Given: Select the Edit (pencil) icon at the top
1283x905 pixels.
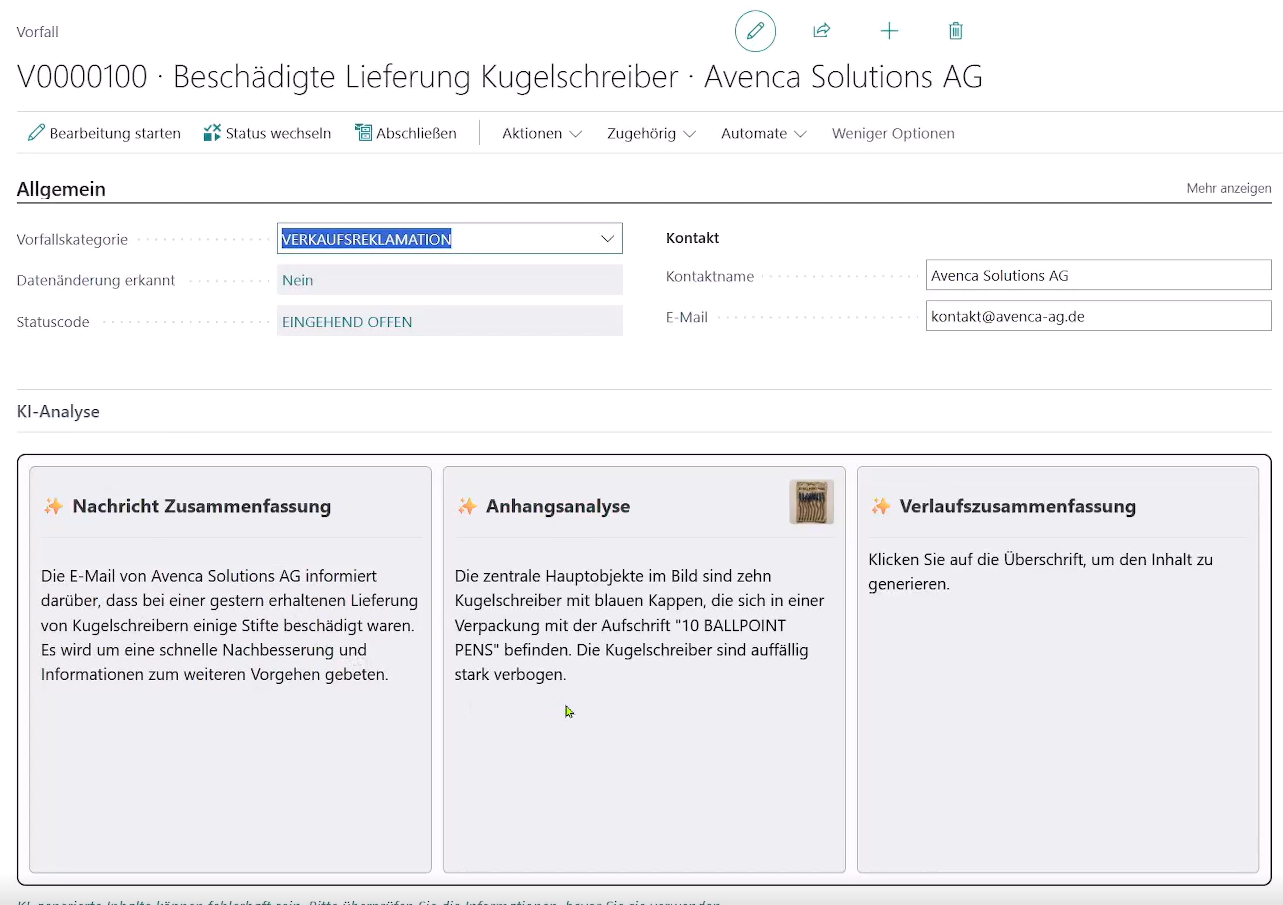Looking at the screenshot, I should coord(755,31).
